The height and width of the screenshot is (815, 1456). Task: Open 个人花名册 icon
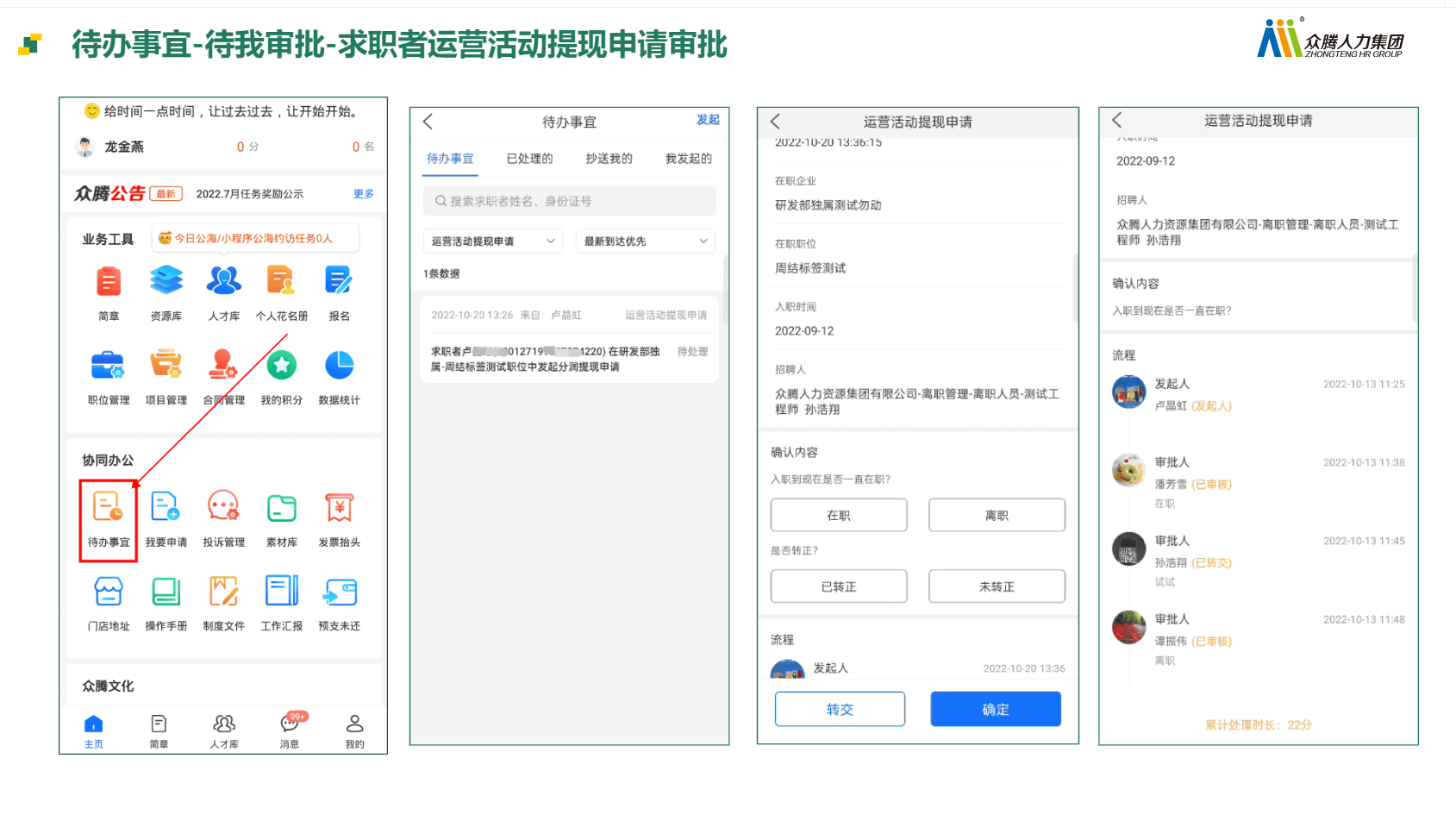pos(281,281)
